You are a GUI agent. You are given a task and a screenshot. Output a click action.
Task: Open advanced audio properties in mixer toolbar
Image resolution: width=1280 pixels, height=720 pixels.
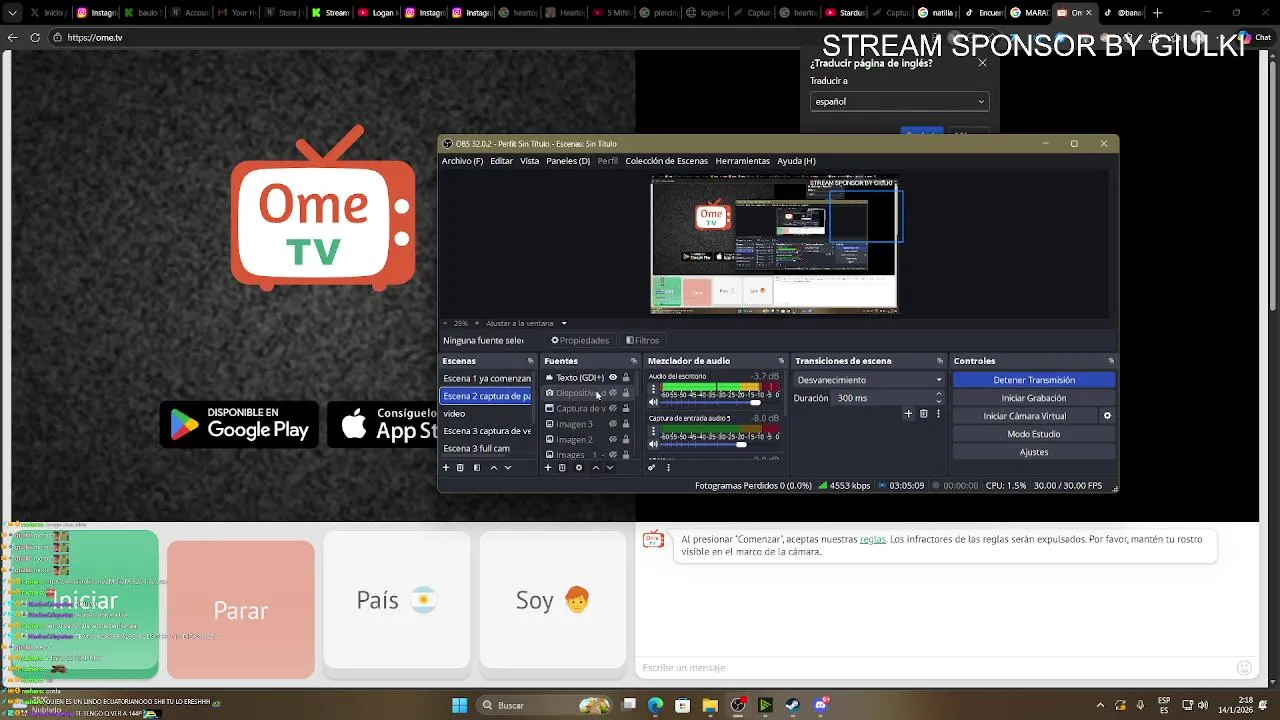click(652, 468)
